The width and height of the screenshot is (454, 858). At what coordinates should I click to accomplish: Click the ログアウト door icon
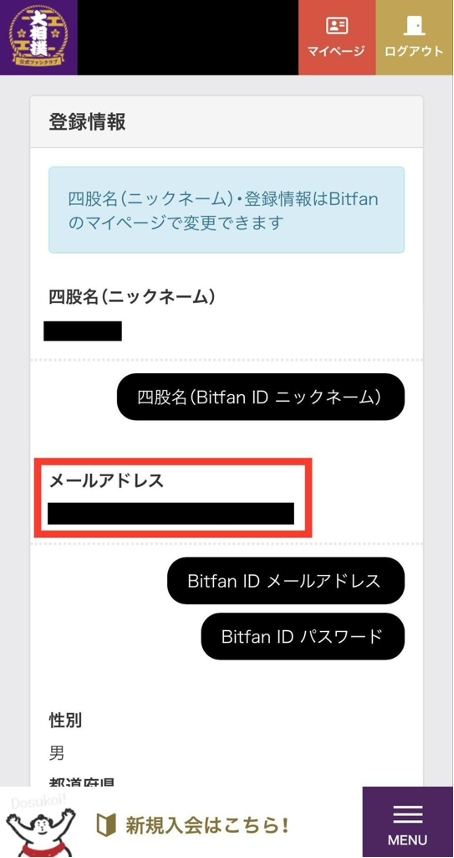click(x=414, y=26)
